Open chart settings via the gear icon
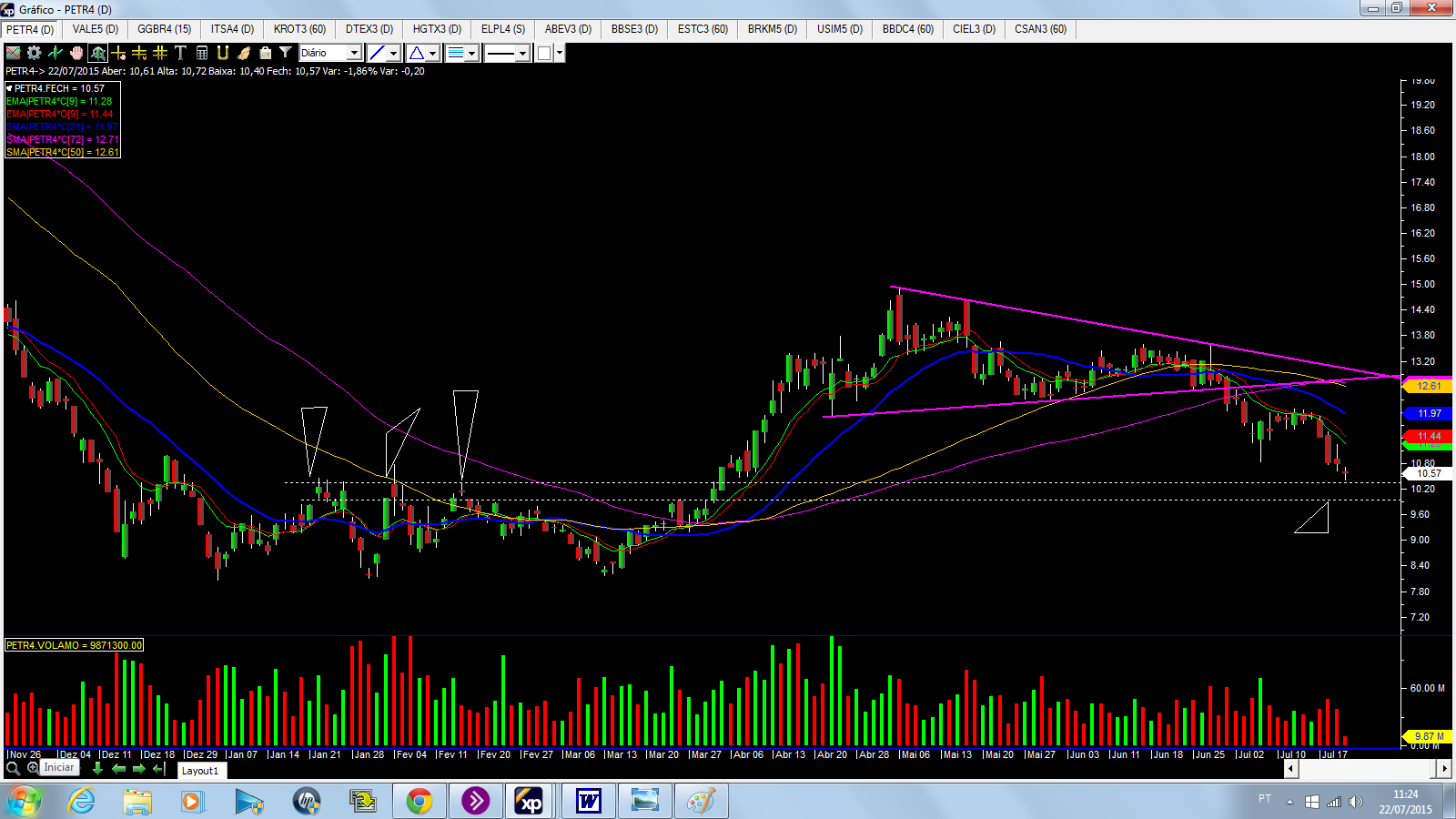Screen dimensions: 1456x819 pyautogui.click(x=35, y=53)
